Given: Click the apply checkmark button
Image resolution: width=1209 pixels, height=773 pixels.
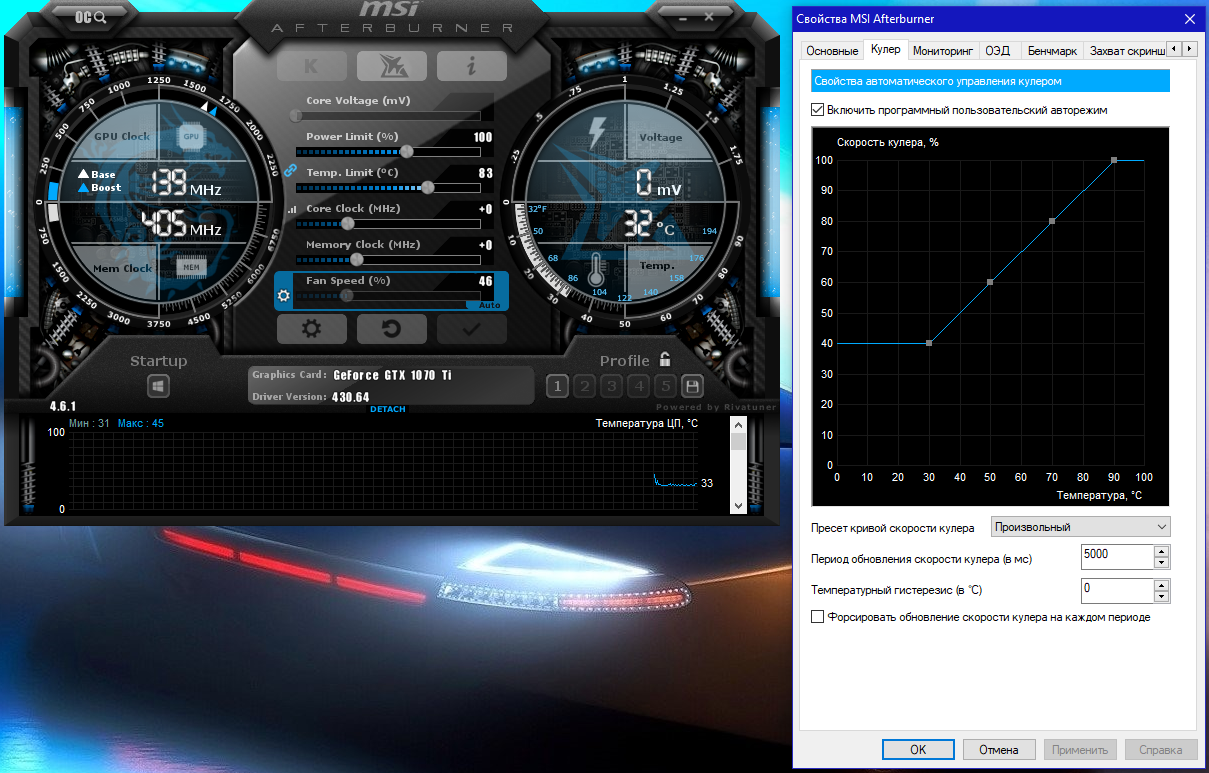Looking at the screenshot, I should [x=471, y=329].
